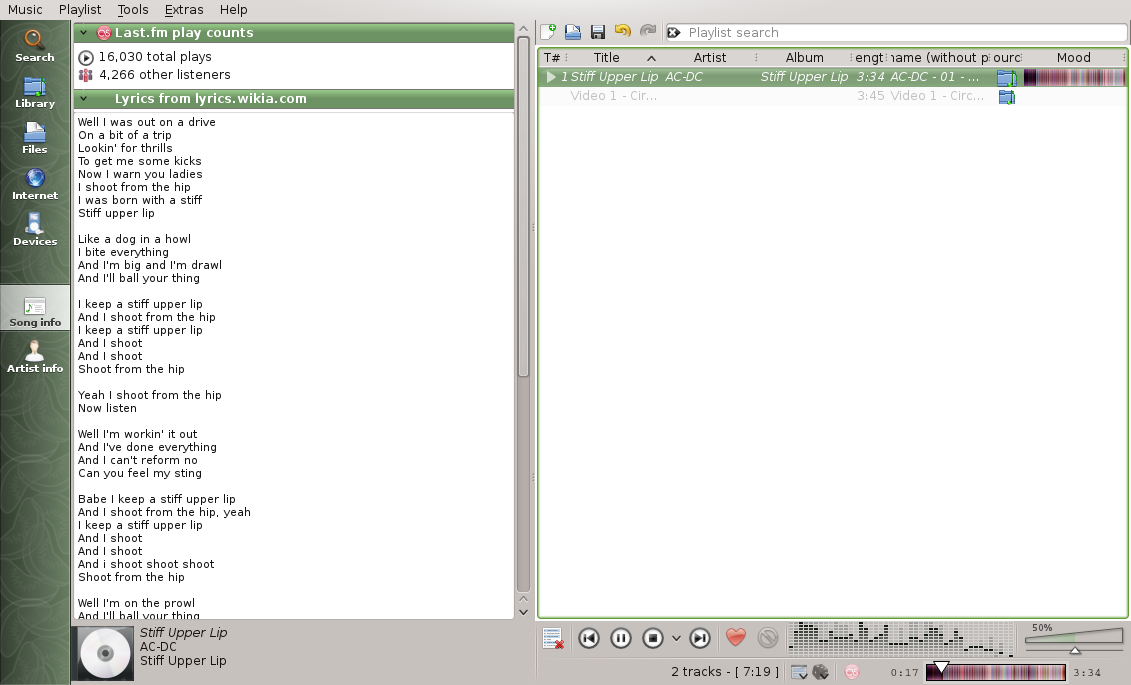This screenshot has width=1131, height=685.
Task: Click the redo playlist change icon
Action: [x=648, y=31]
